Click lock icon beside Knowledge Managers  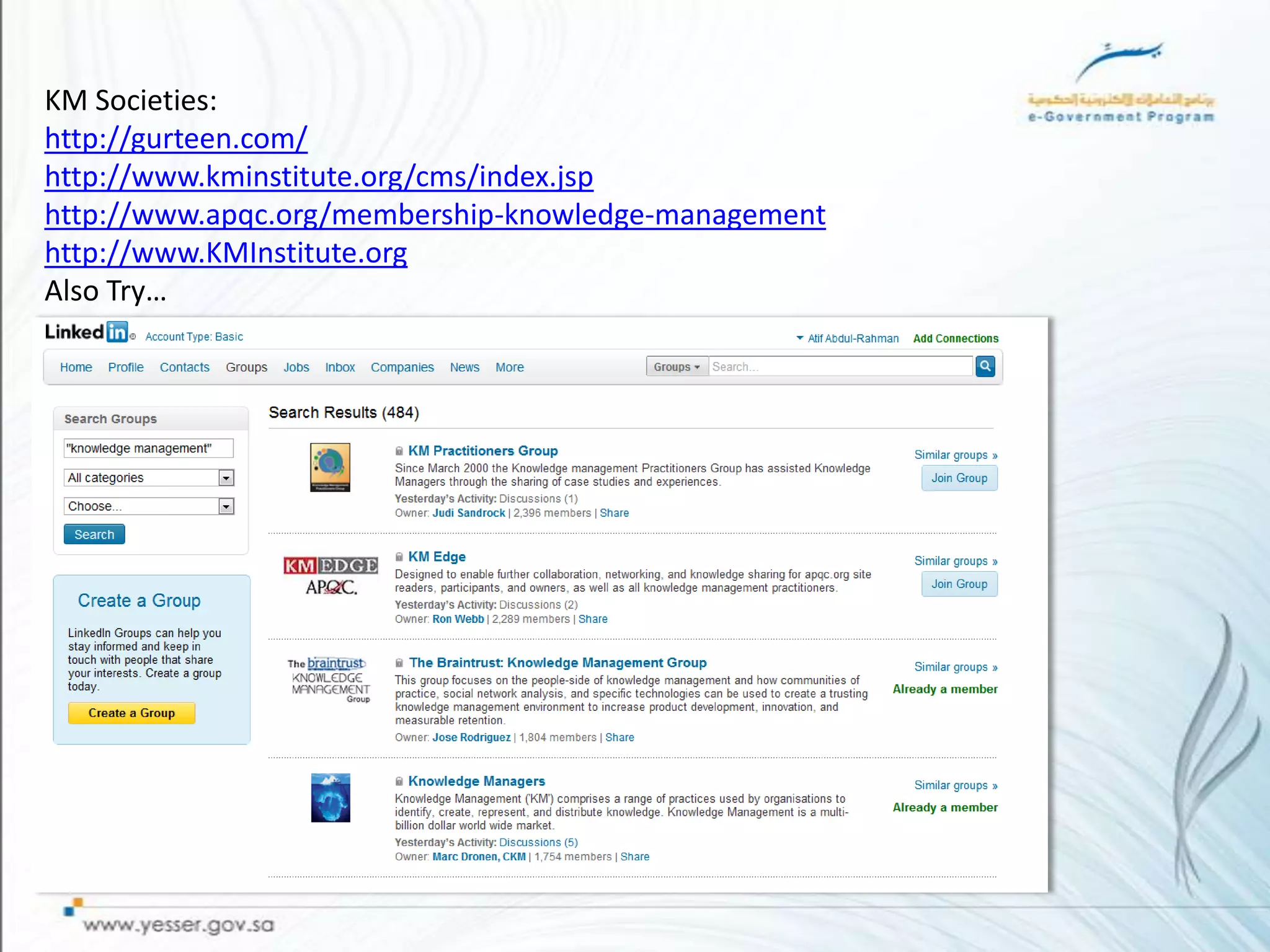coord(399,782)
